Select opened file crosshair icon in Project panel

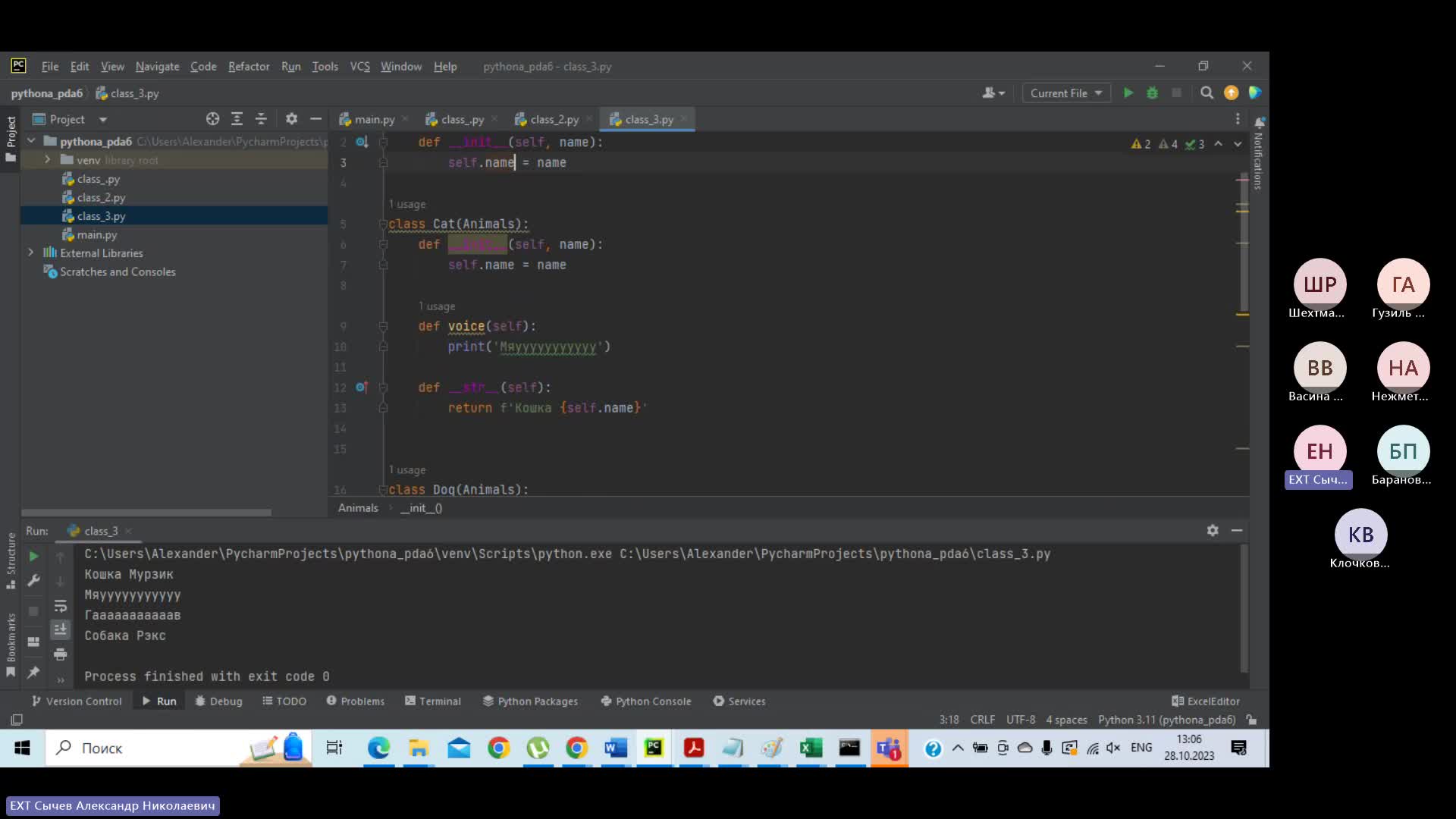pyautogui.click(x=212, y=119)
